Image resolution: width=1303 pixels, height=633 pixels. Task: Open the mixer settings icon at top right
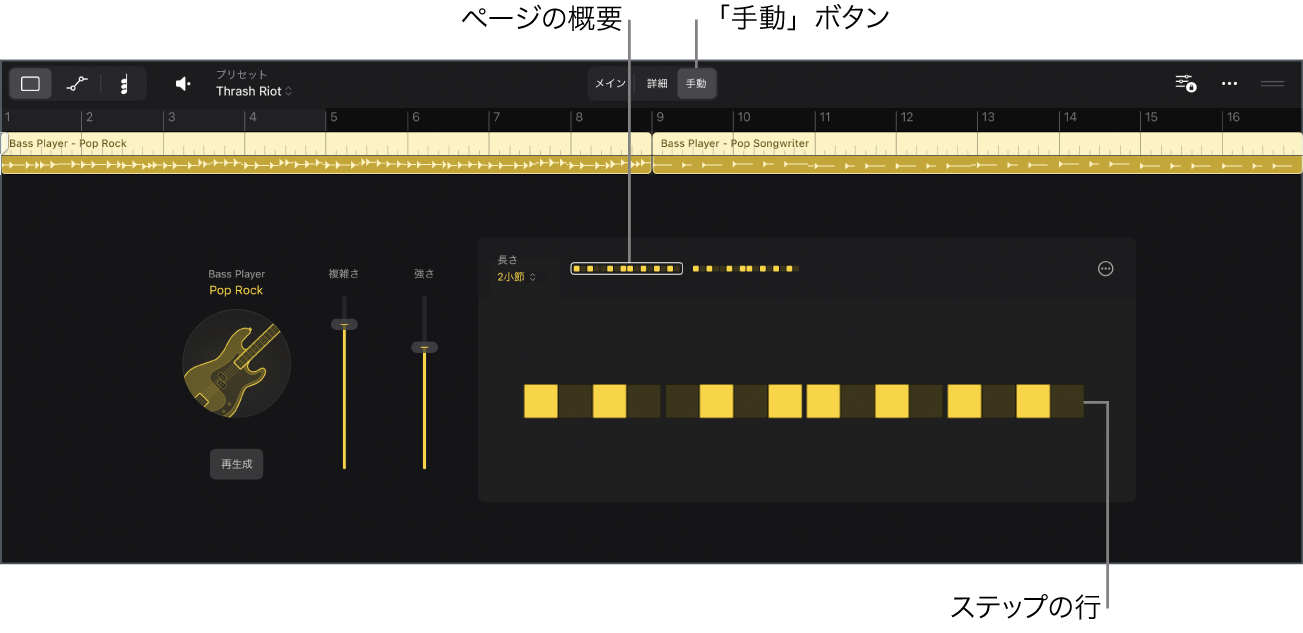tap(1186, 84)
